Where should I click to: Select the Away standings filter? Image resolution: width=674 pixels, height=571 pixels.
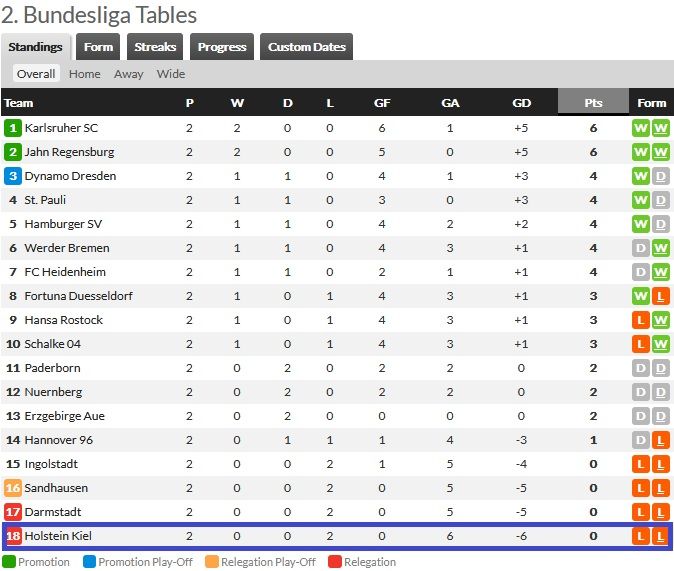point(128,74)
